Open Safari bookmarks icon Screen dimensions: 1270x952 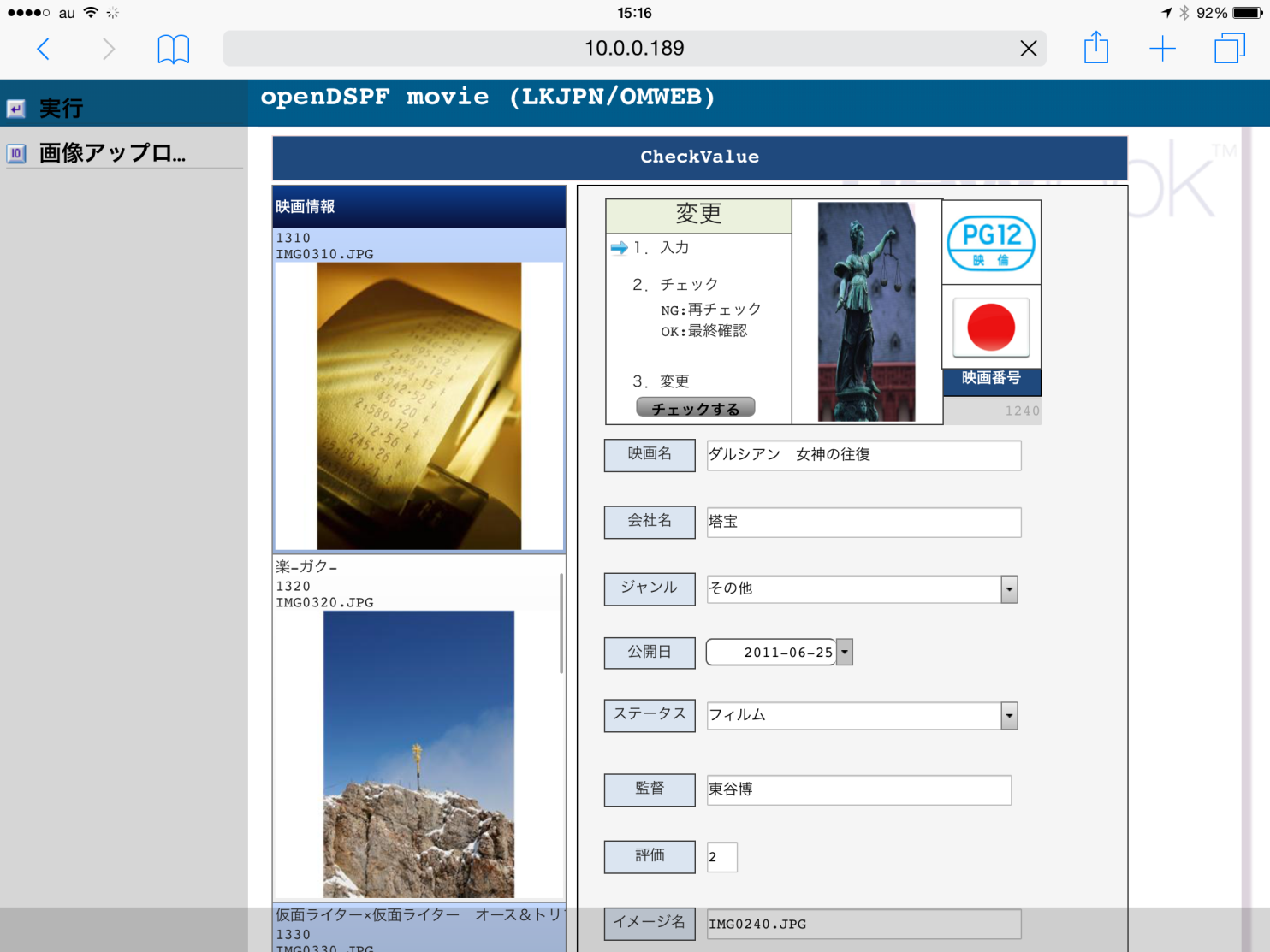click(x=174, y=49)
